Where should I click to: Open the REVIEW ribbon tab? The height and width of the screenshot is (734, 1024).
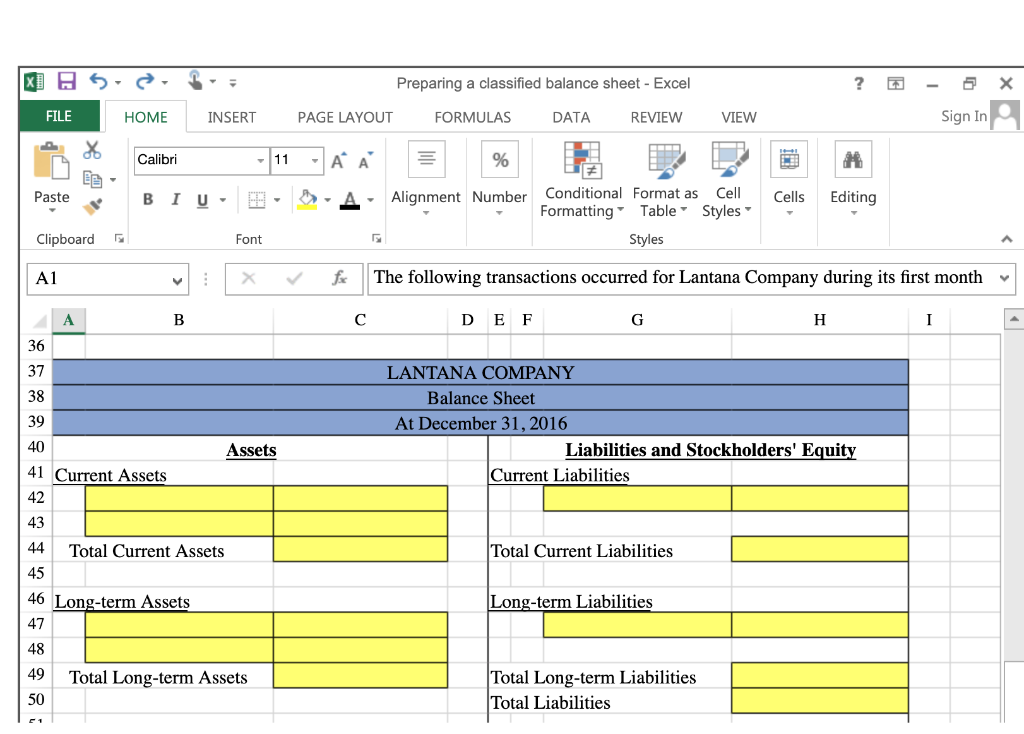coord(655,117)
